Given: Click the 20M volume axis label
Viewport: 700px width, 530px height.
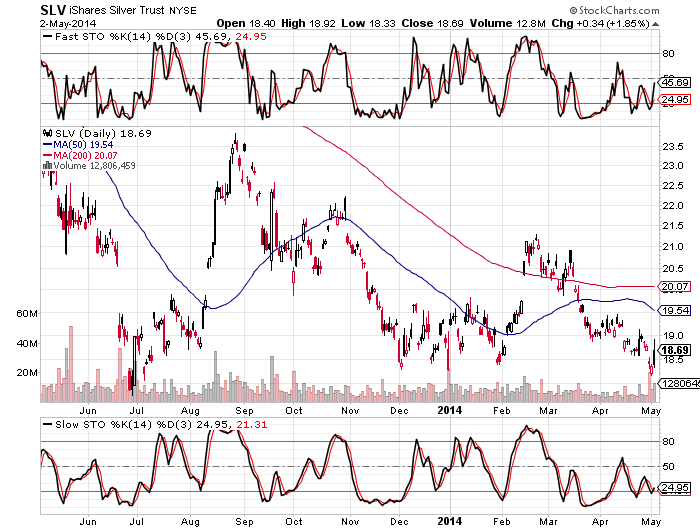Looking at the screenshot, I should [x=27, y=373].
